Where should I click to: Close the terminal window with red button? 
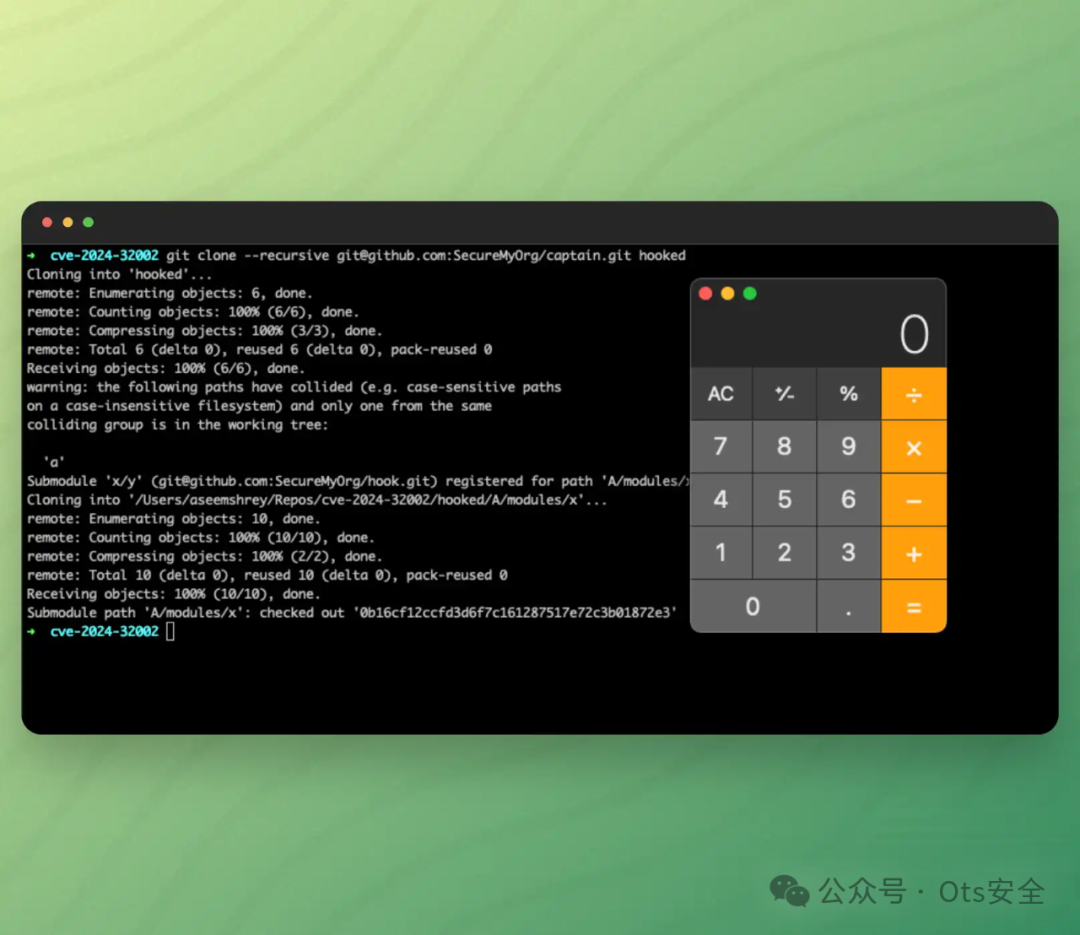tap(48, 222)
